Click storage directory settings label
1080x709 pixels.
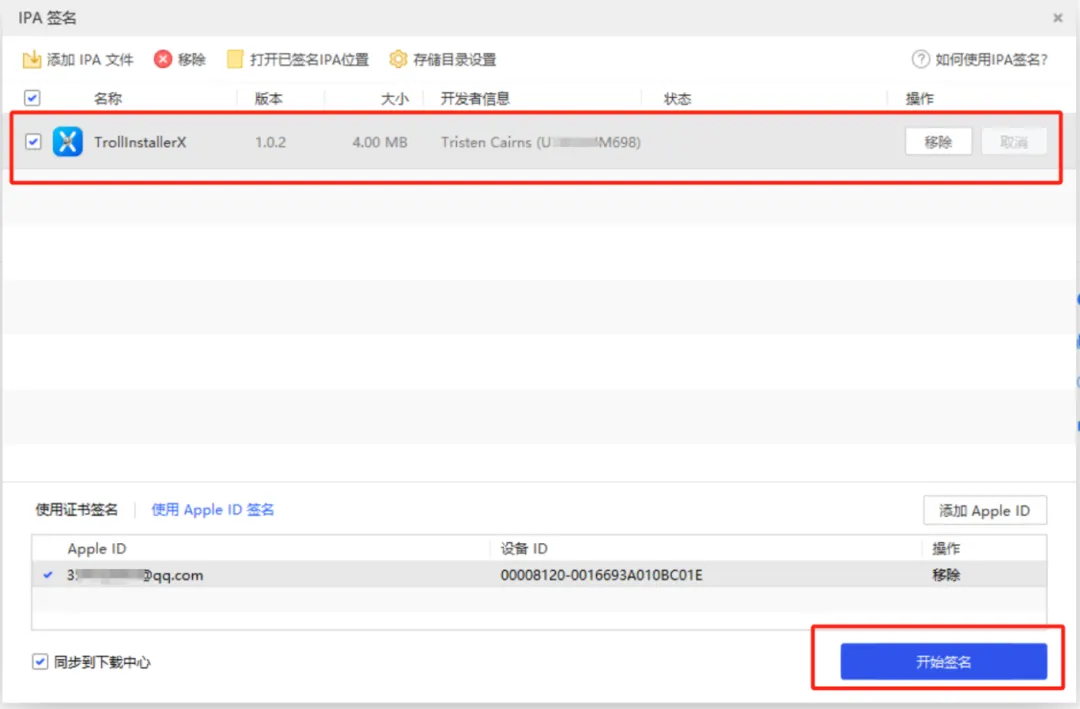click(x=455, y=60)
